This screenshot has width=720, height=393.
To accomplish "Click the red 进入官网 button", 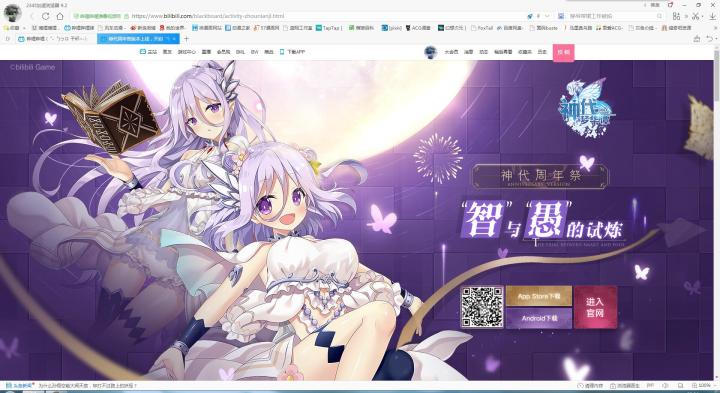I will tap(595, 307).
